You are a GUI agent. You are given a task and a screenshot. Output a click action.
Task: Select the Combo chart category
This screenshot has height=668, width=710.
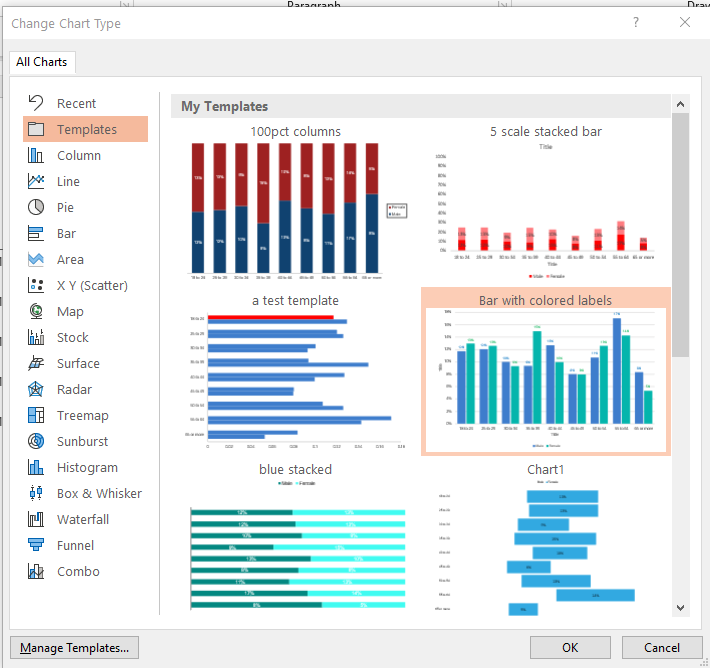[78, 572]
